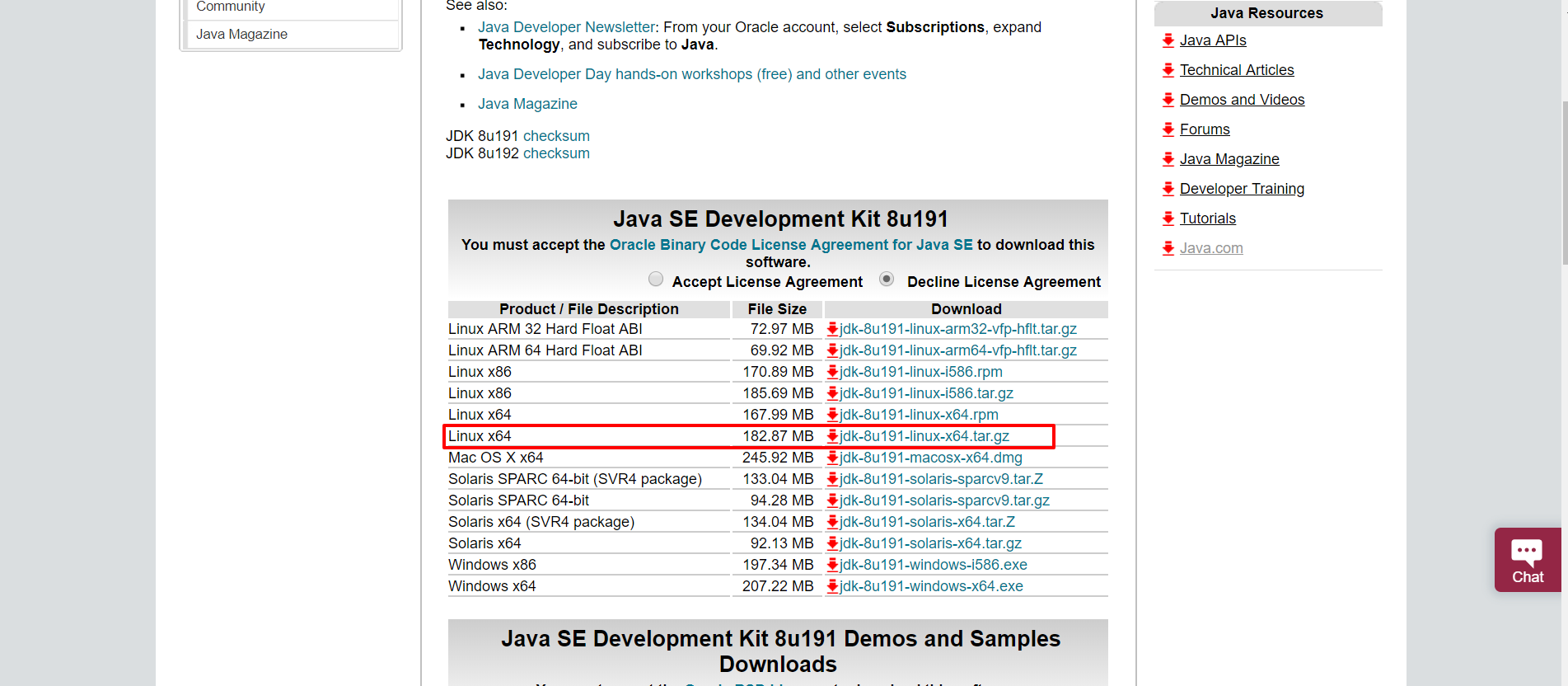Click download arrow icon beside jdk-8u191-windows-i586.exe
Image resolution: width=1568 pixels, height=686 pixels.
pos(832,565)
